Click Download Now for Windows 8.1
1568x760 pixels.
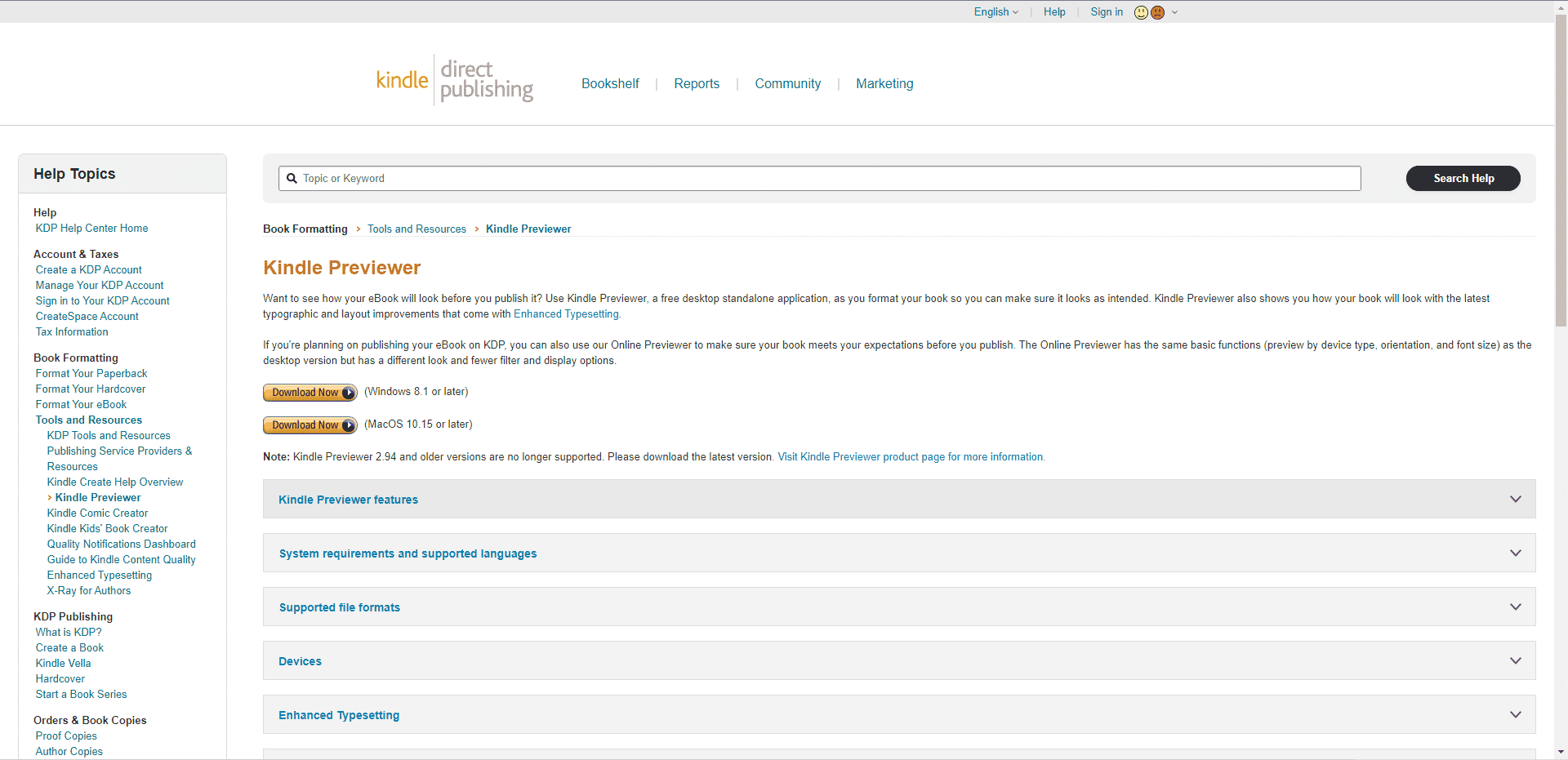[310, 393]
